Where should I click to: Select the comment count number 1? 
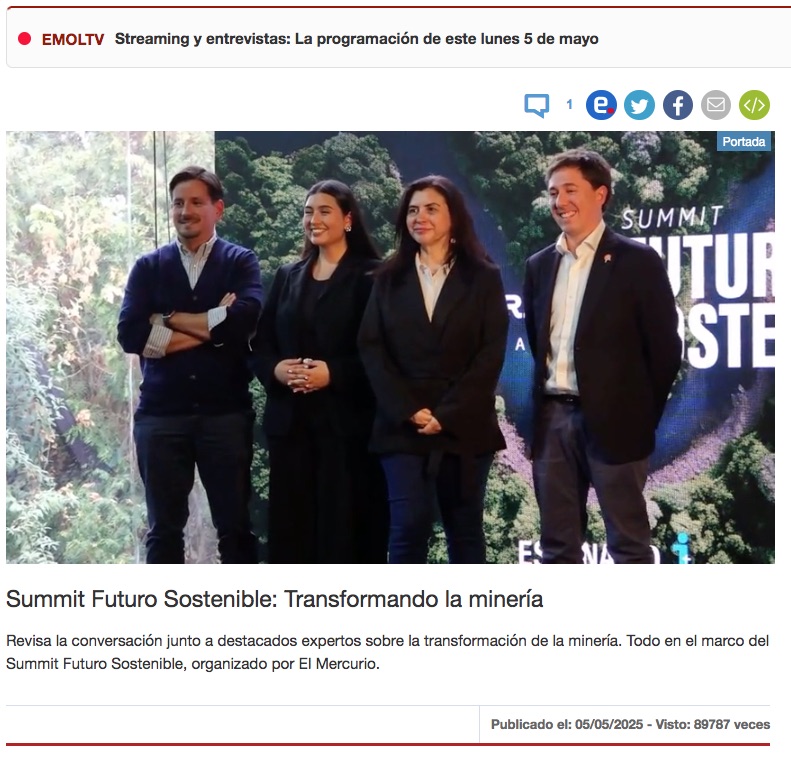[570, 104]
